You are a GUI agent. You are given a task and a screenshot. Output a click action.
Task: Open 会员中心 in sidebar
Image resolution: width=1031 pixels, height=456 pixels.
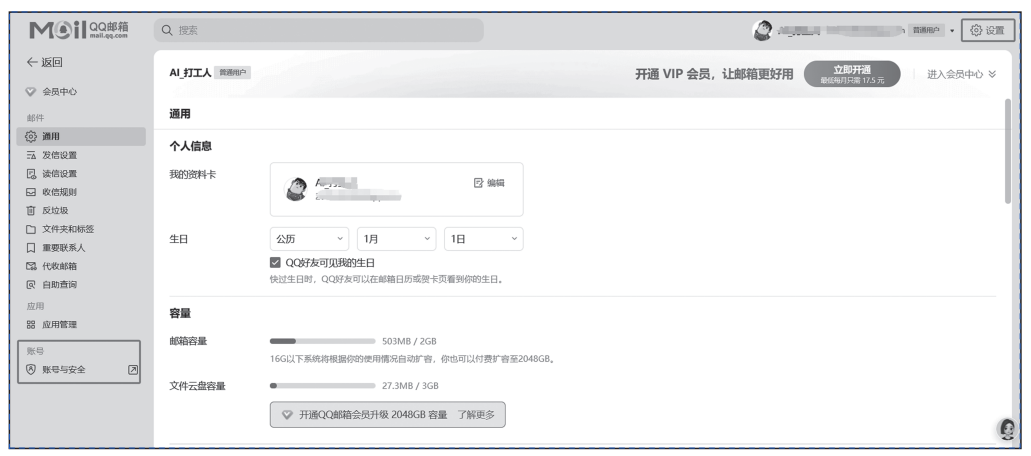tap(59, 92)
